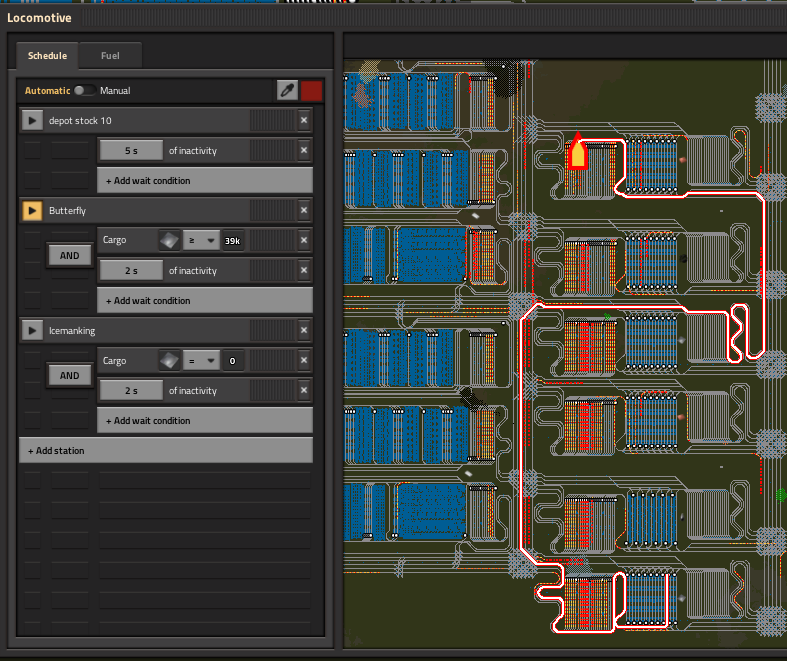Select the depot stock 10 station name
The height and width of the screenshot is (661, 787).
(x=80, y=120)
